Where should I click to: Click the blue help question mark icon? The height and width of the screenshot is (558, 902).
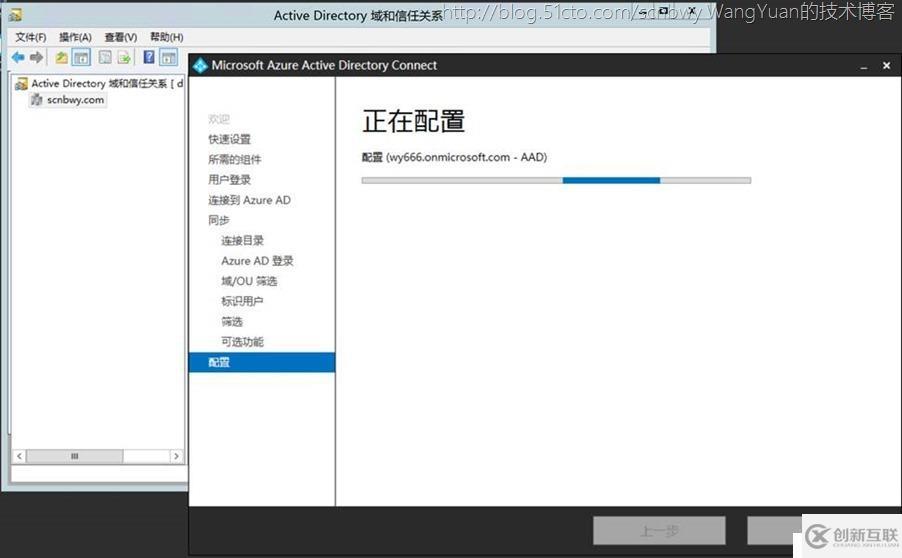coord(149,57)
